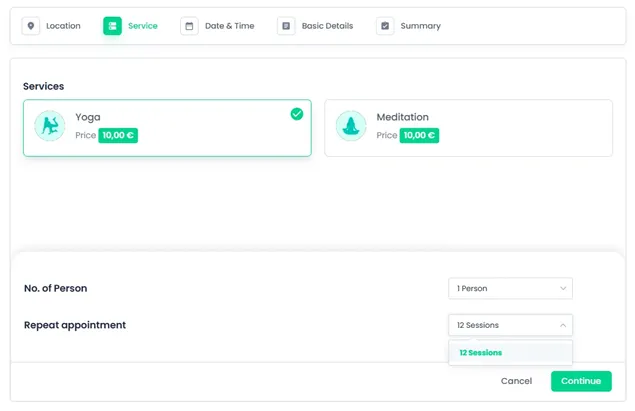Click the Summary clipboard step icon

pyautogui.click(x=385, y=26)
